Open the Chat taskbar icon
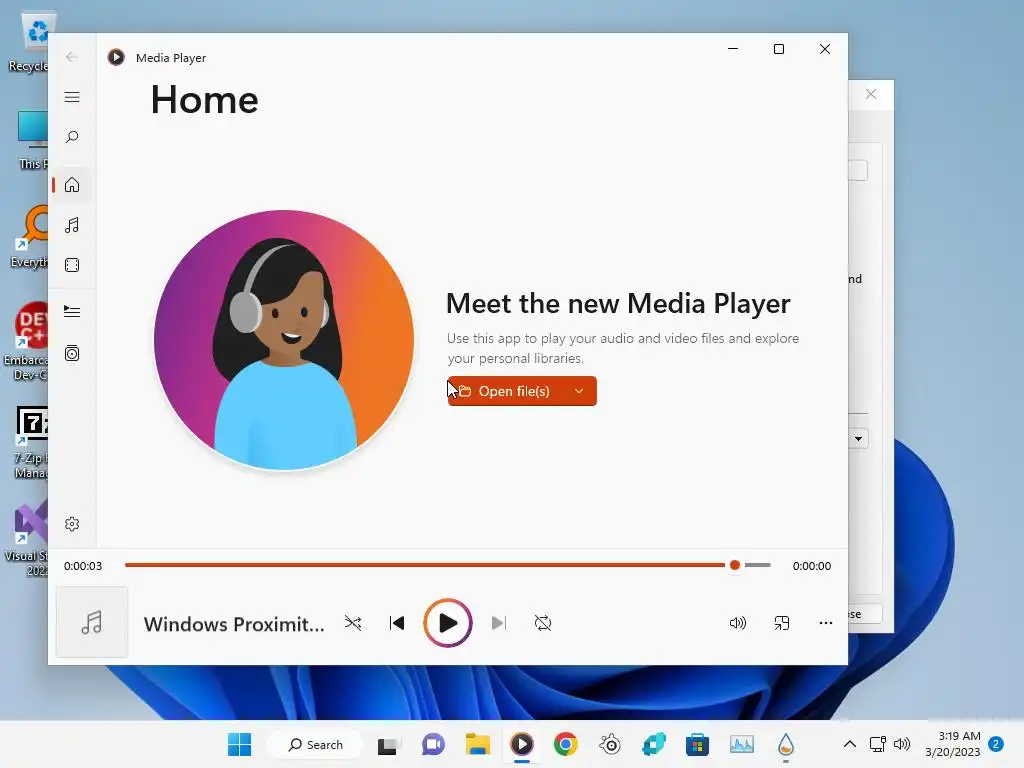 pyautogui.click(x=432, y=744)
